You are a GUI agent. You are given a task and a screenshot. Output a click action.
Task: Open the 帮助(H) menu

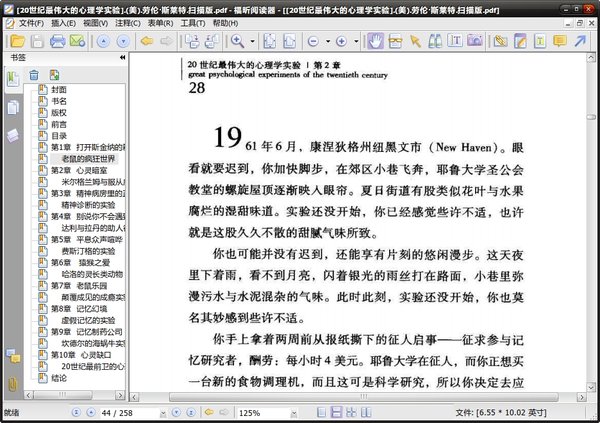[x=225, y=22]
